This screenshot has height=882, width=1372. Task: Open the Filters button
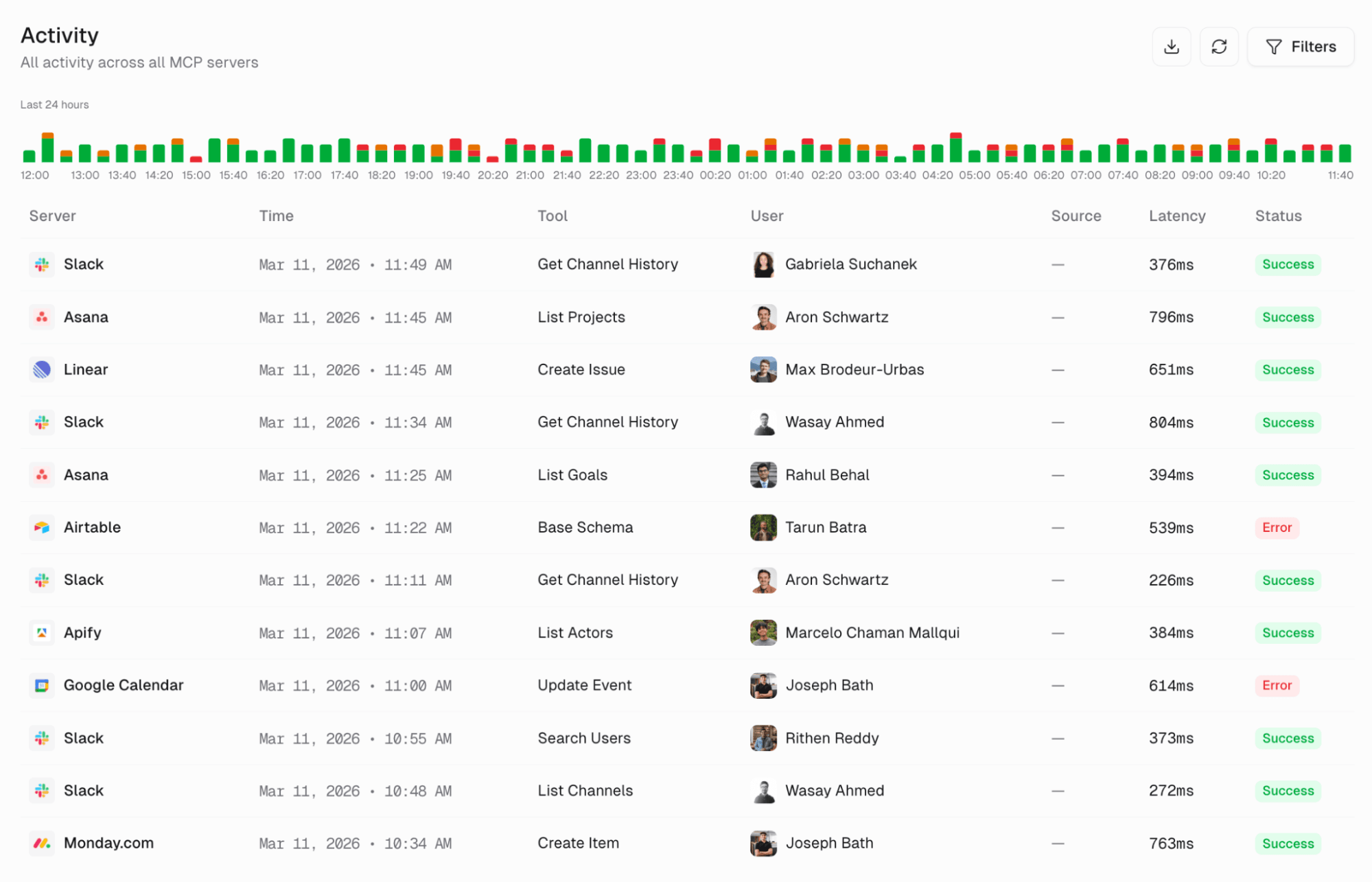(1300, 47)
